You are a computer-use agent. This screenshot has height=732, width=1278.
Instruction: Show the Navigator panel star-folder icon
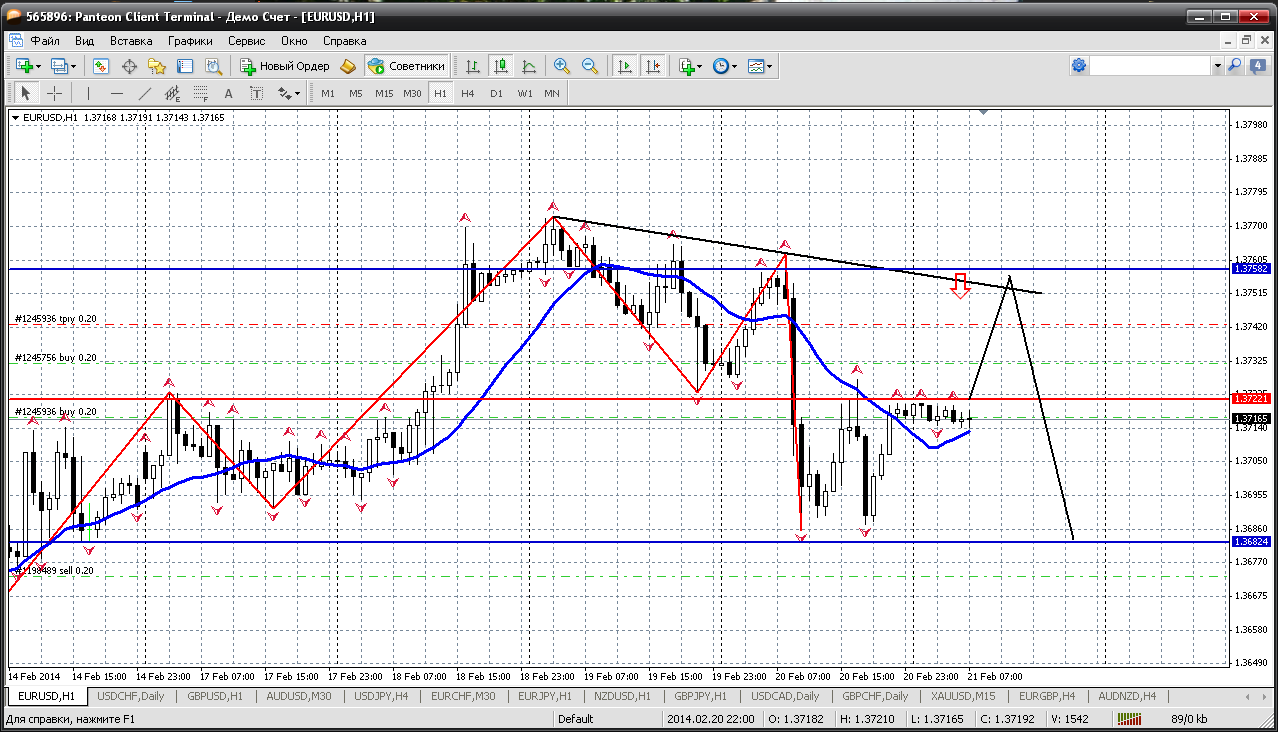157,66
